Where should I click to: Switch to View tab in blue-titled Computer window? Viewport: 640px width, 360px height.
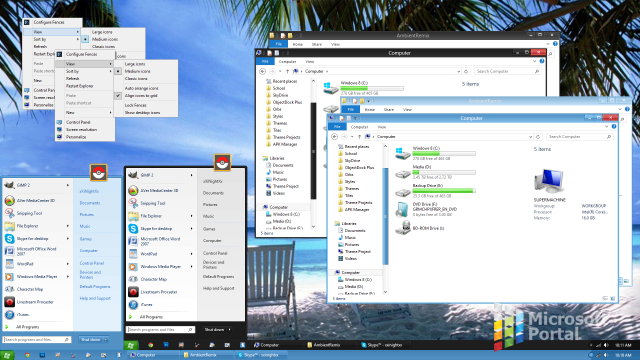[x=382, y=127]
